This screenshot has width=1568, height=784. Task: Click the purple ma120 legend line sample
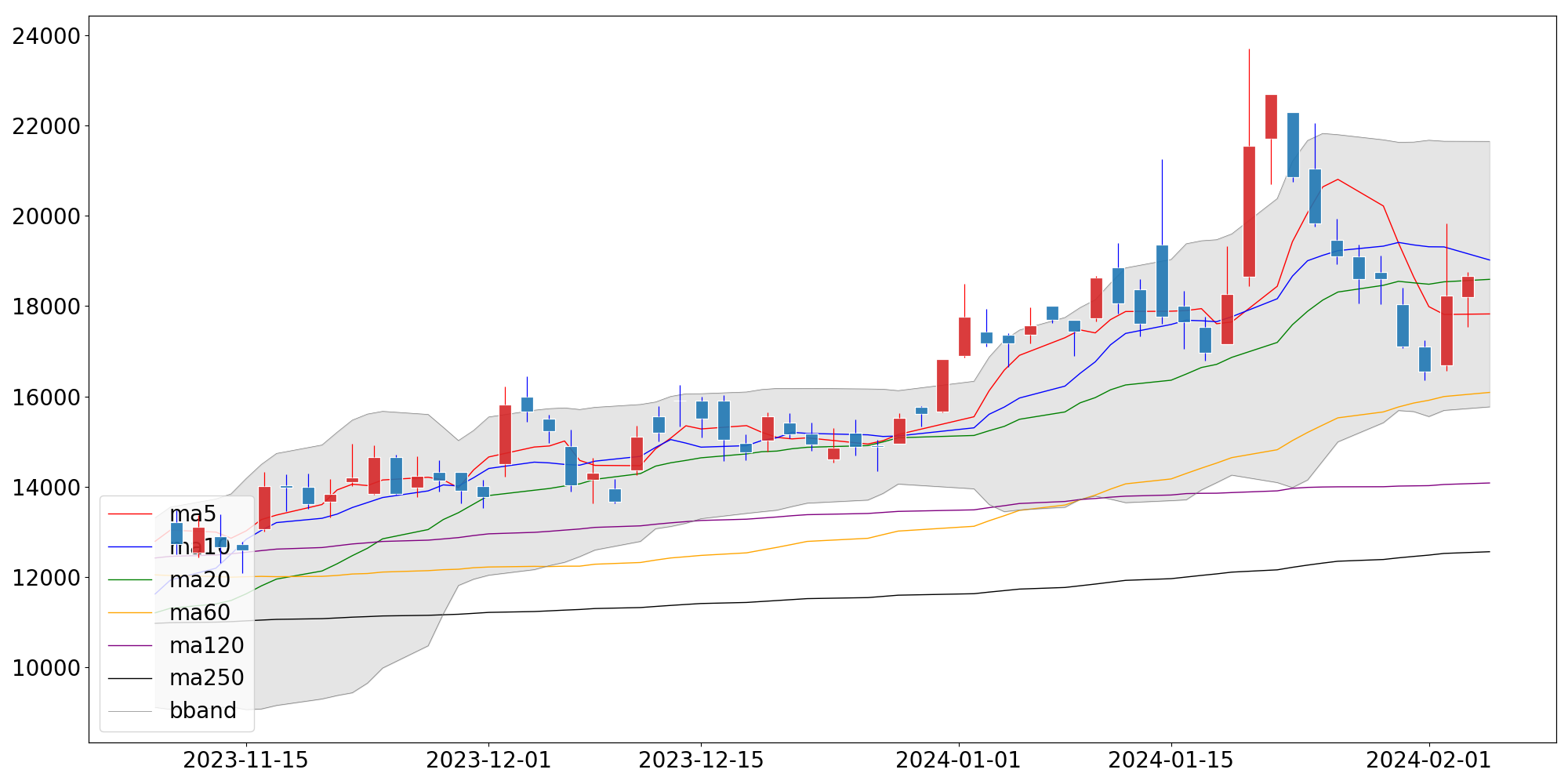130,646
